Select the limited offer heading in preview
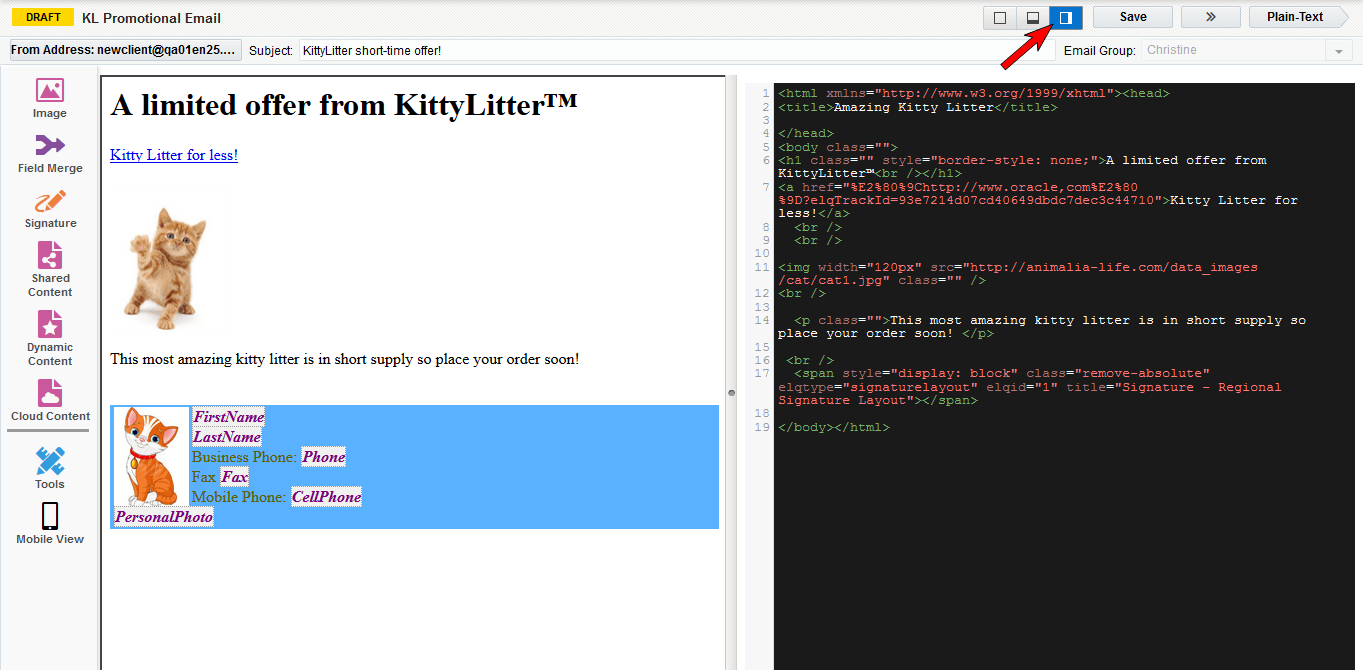 [344, 105]
